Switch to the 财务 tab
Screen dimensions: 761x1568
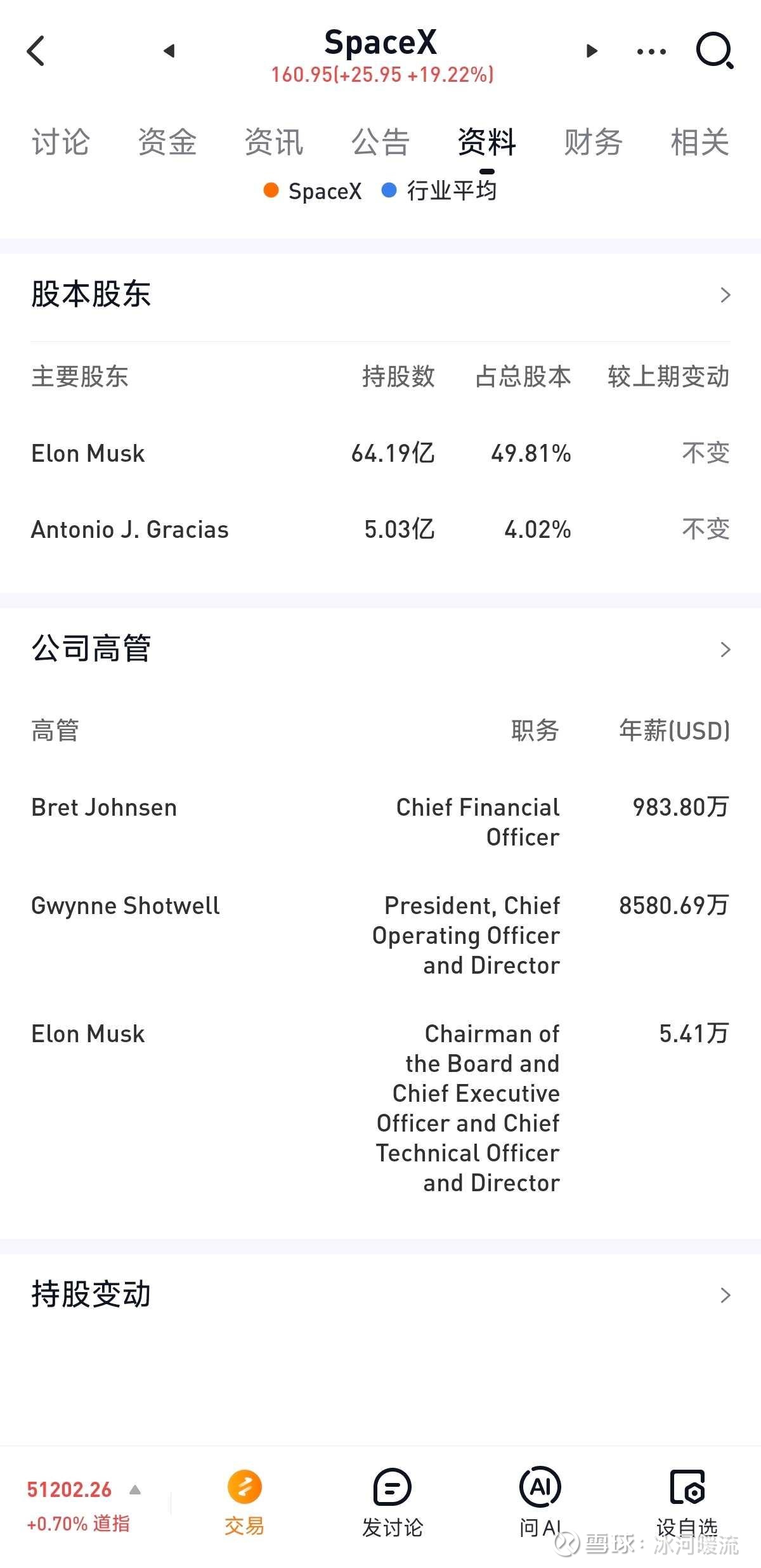[x=593, y=141]
